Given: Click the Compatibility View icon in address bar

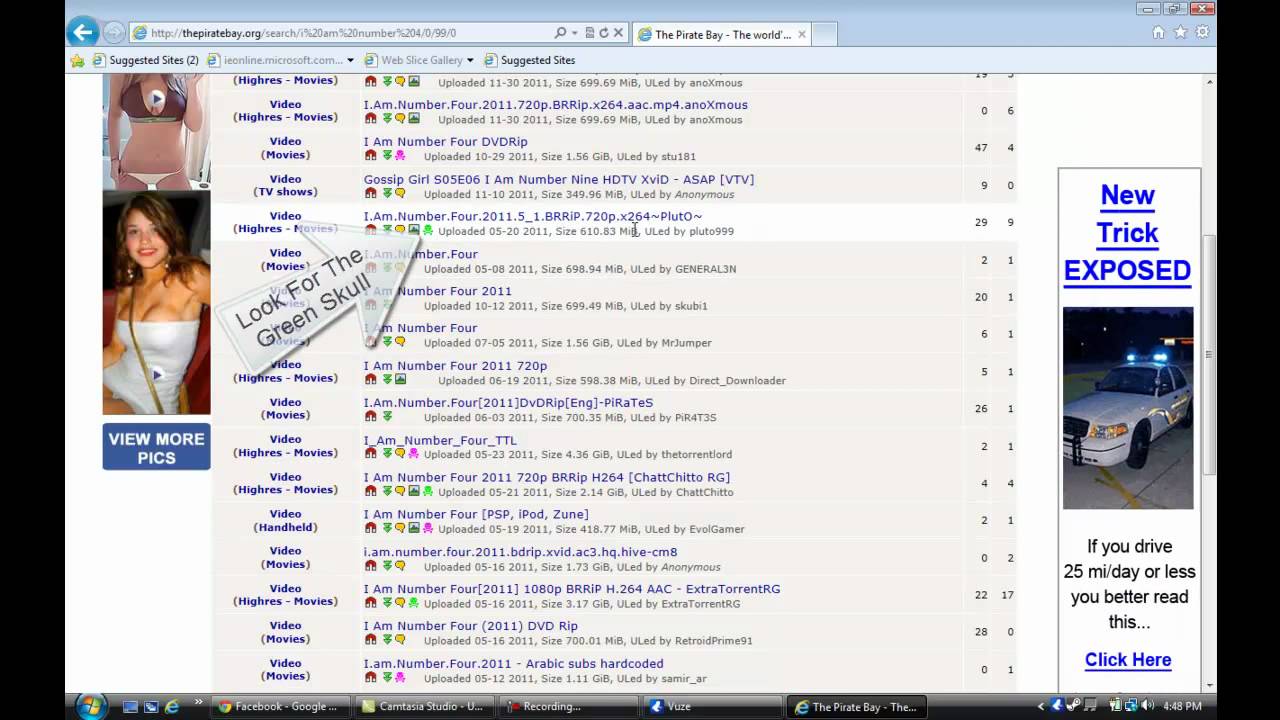Looking at the screenshot, I should pos(590,33).
